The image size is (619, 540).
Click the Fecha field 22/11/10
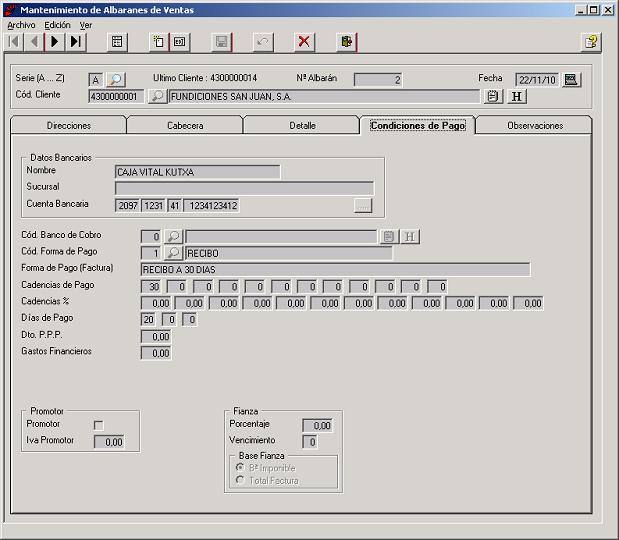537,80
